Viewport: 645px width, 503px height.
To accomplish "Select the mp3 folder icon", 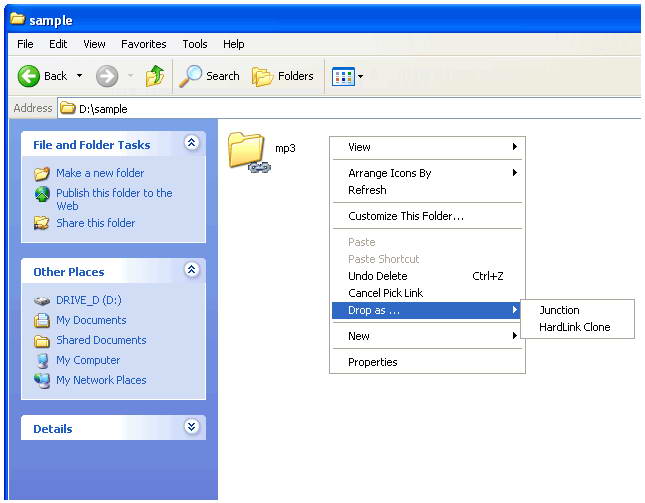I will pyautogui.click(x=246, y=150).
